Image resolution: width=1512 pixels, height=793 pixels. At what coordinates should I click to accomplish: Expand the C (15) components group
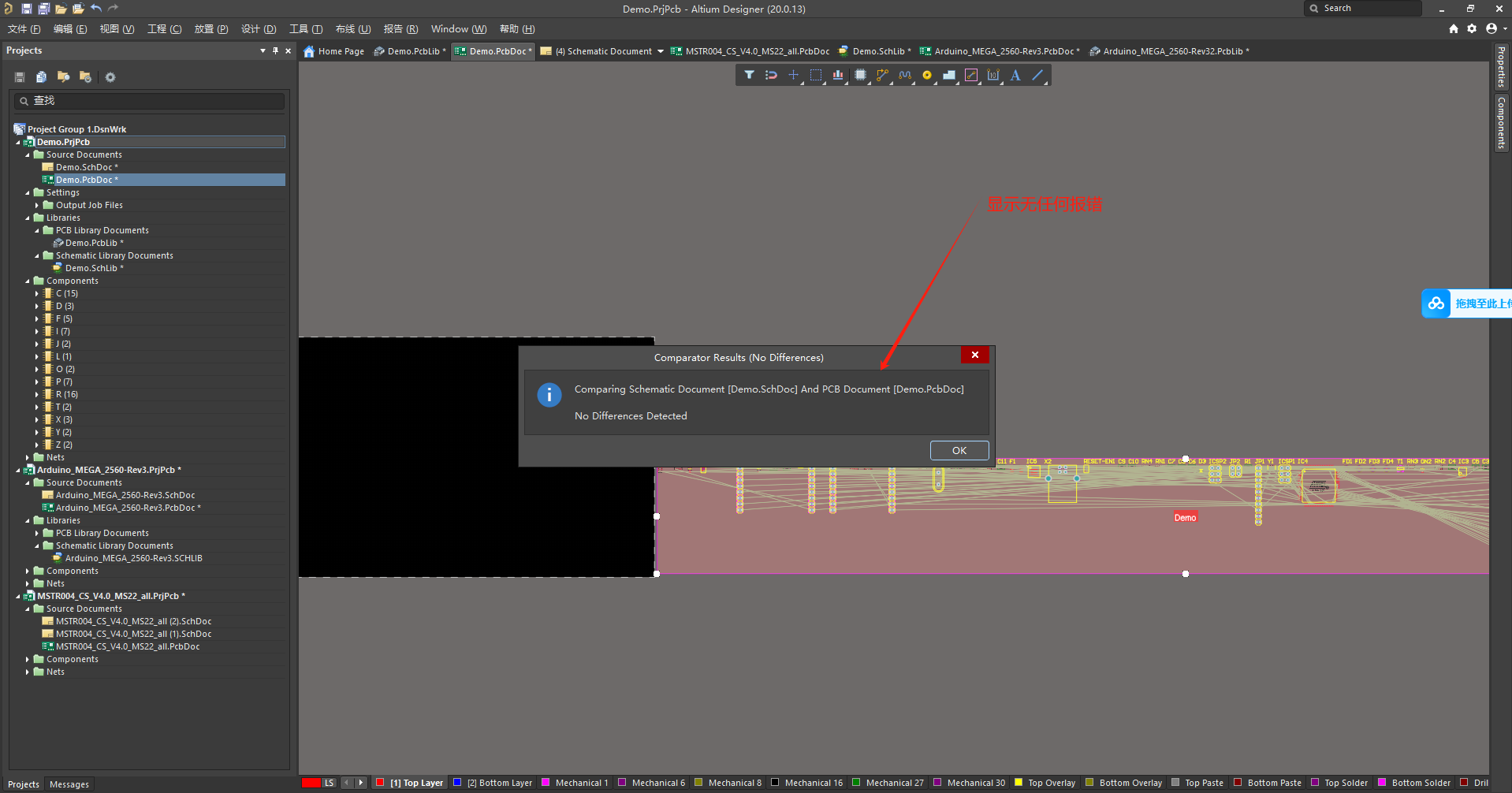click(x=37, y=293)
